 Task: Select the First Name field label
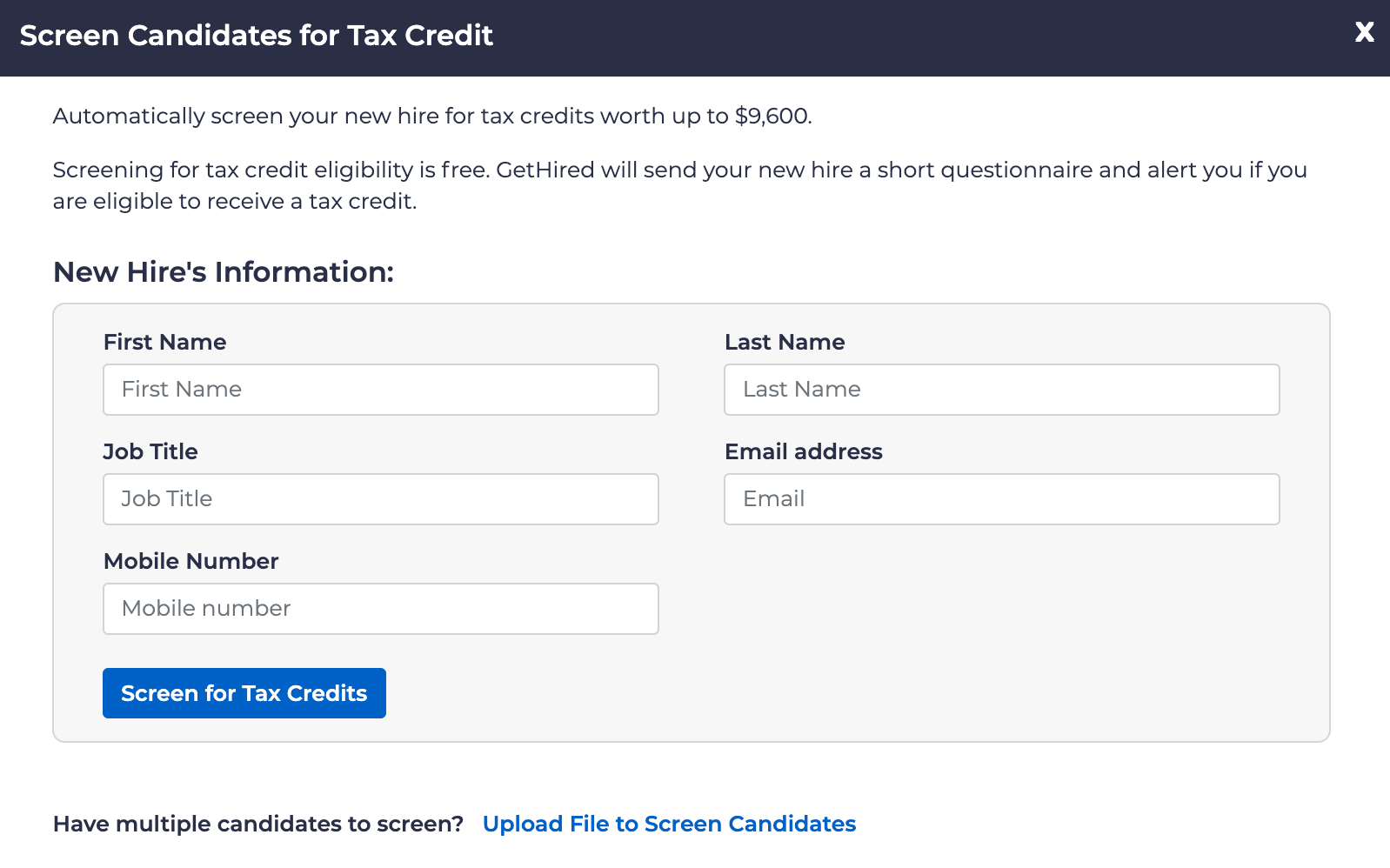point(164,342)
